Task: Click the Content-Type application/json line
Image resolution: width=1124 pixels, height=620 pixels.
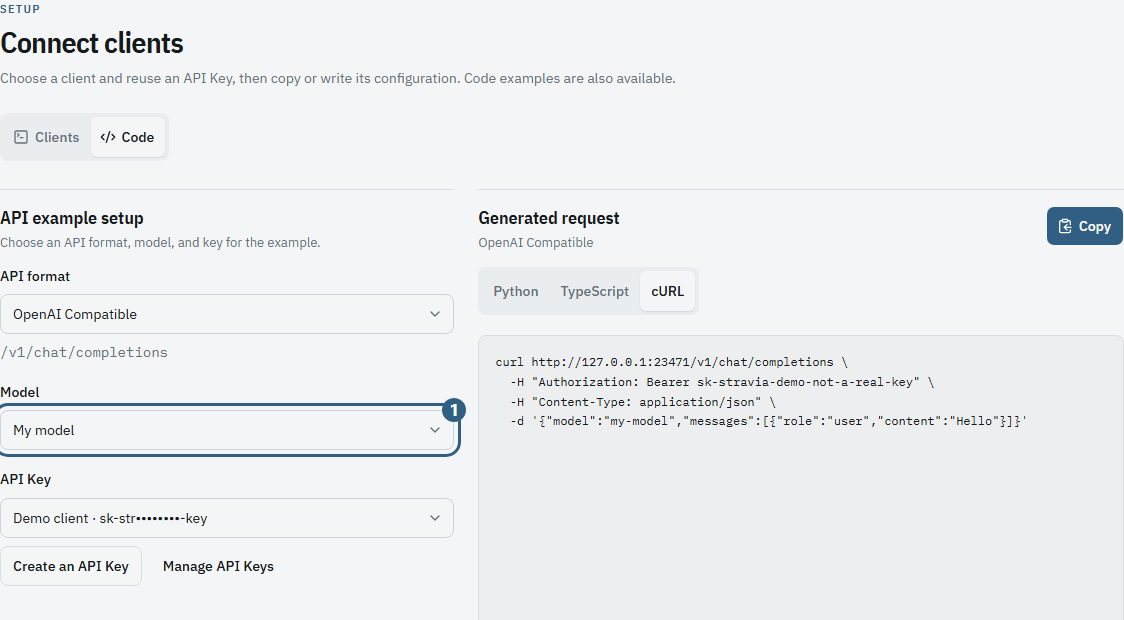Action: pos(643,402)
